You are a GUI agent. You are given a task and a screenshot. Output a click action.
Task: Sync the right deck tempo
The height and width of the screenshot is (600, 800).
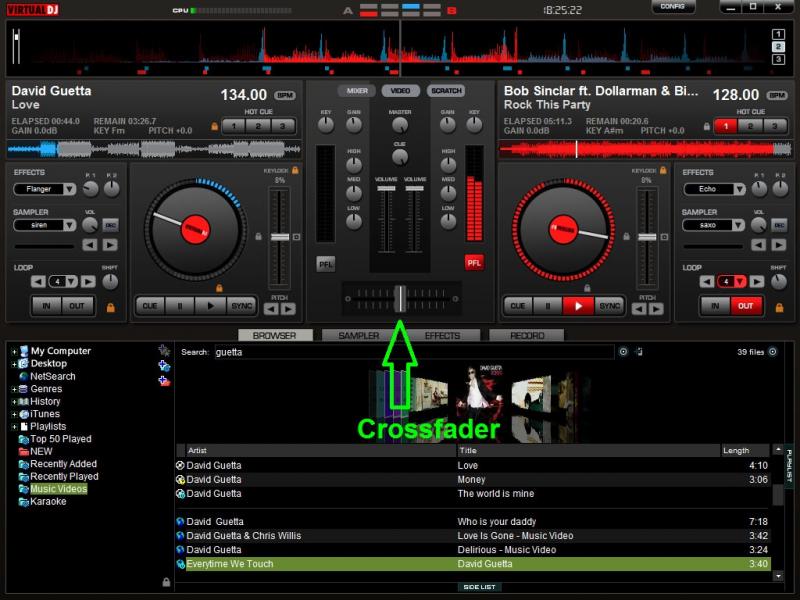[609, 306]
